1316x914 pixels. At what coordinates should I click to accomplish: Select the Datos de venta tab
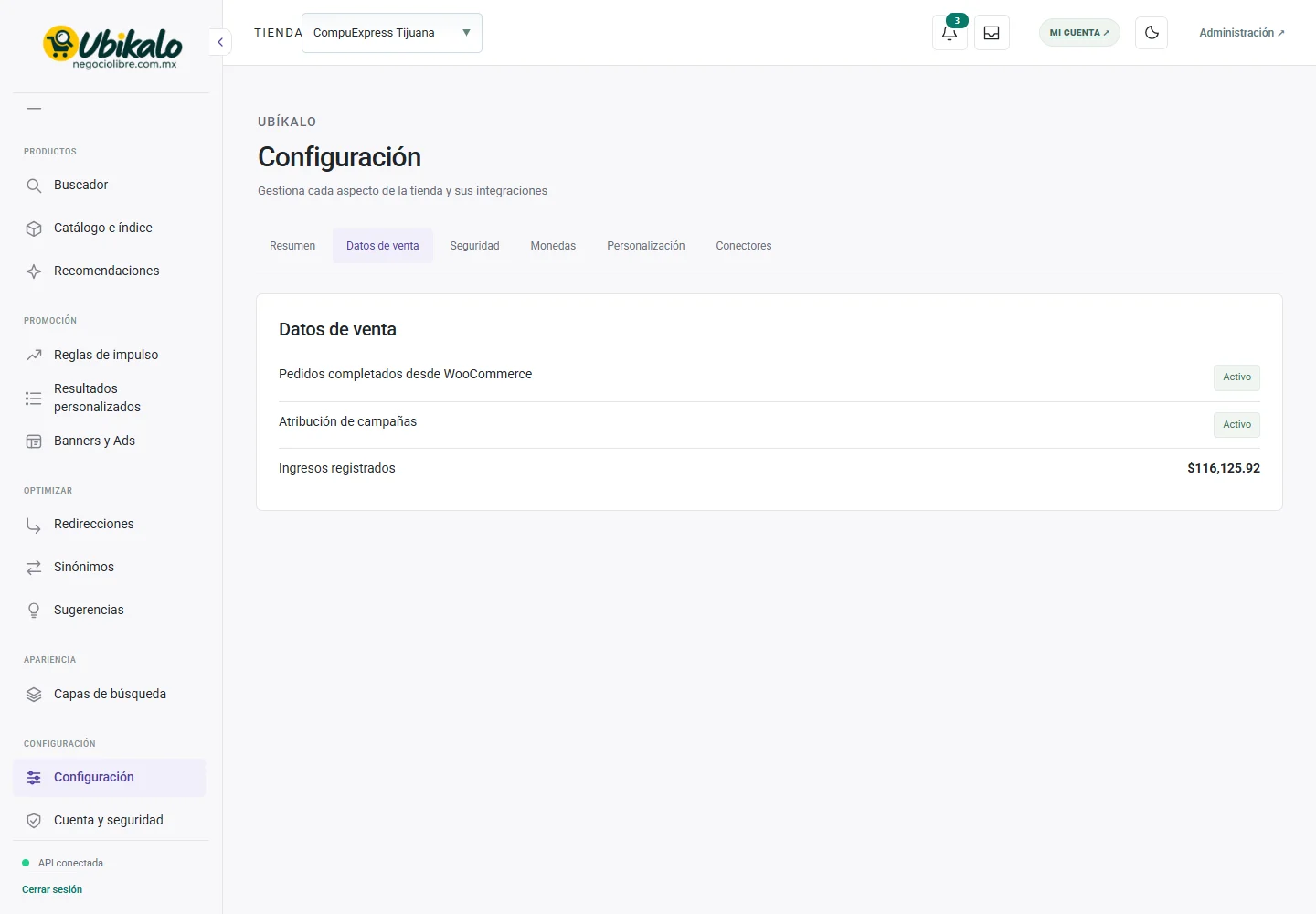click(x=383, y=246)
